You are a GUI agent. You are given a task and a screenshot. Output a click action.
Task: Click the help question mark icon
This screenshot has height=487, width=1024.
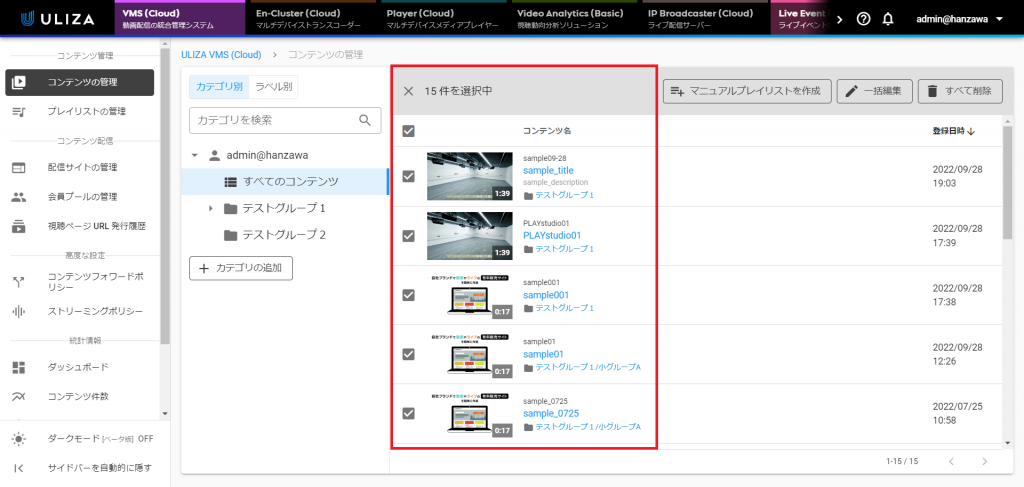[x=864, y=19]
